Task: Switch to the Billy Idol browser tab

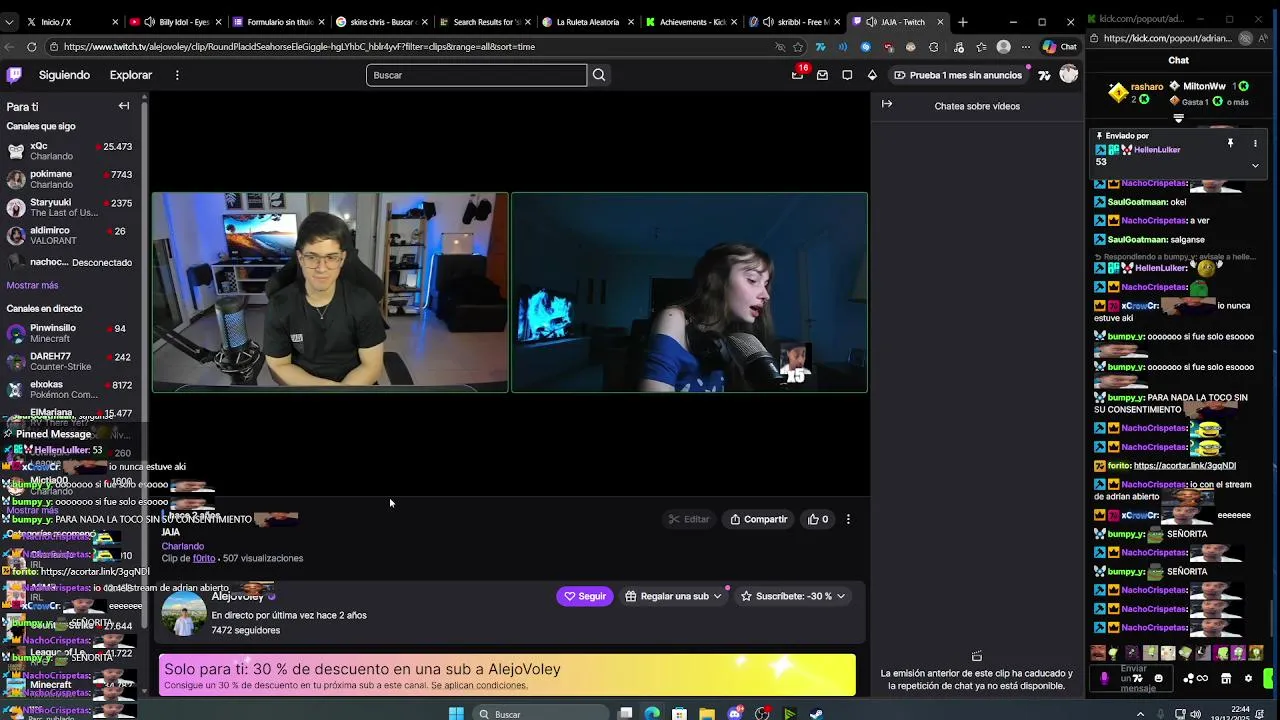Action: (x=175, y=22)
